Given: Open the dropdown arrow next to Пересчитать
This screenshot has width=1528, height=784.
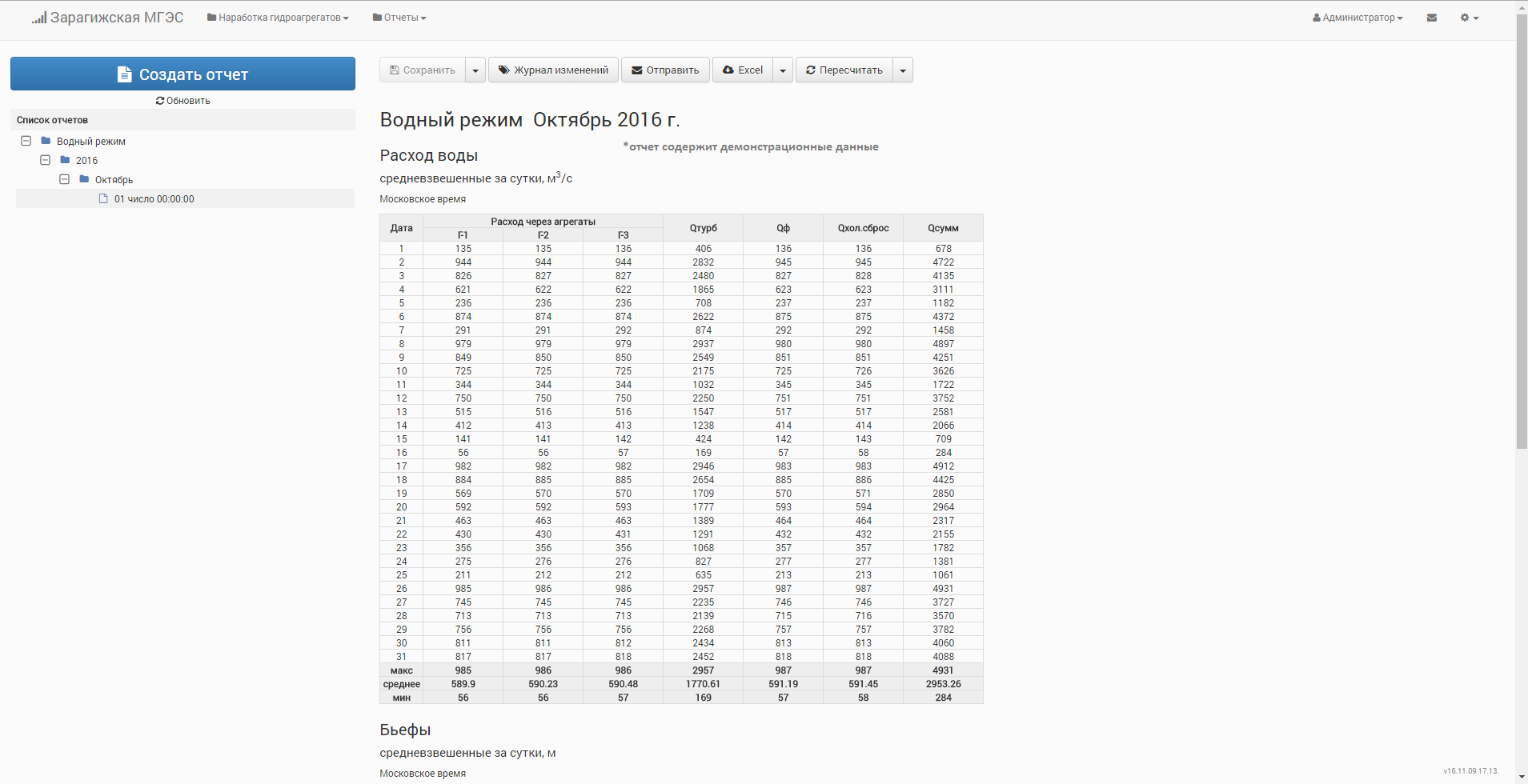Looking at the screenshot, I should (x=903, y=70).
